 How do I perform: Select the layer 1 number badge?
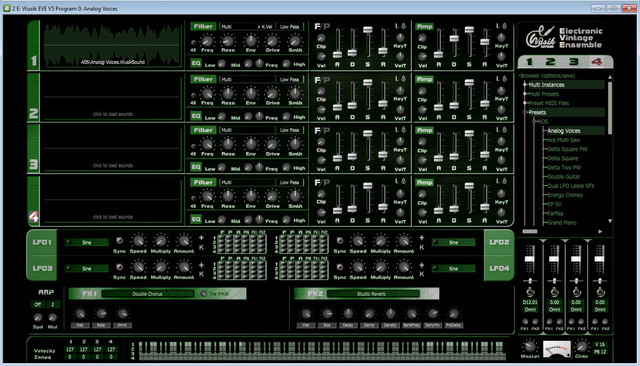click(x=33, y=61)
